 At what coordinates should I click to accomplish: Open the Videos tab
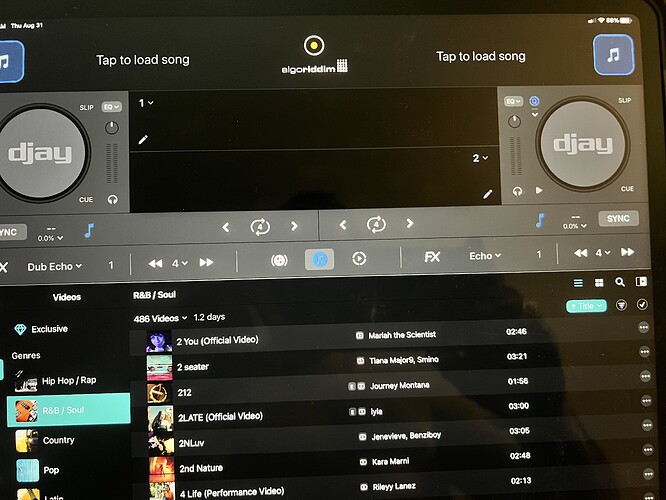tap(67, 297)
